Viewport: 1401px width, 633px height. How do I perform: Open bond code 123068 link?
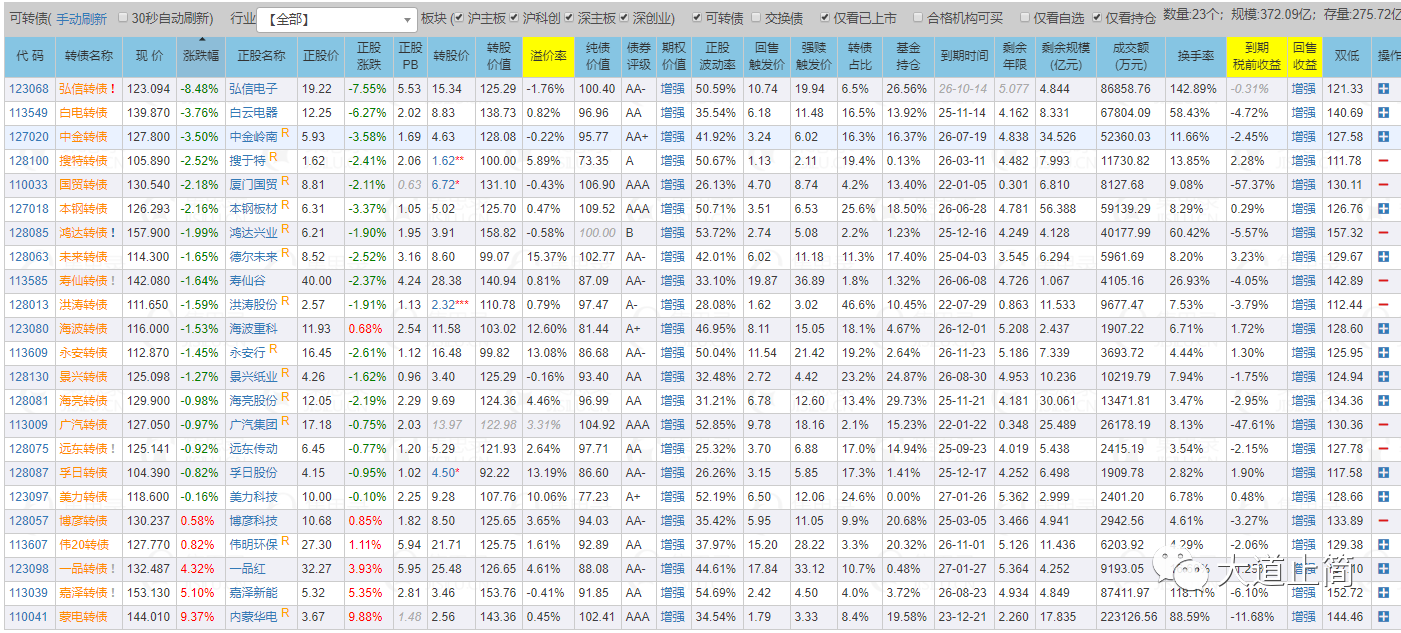[x=29, y=89]
